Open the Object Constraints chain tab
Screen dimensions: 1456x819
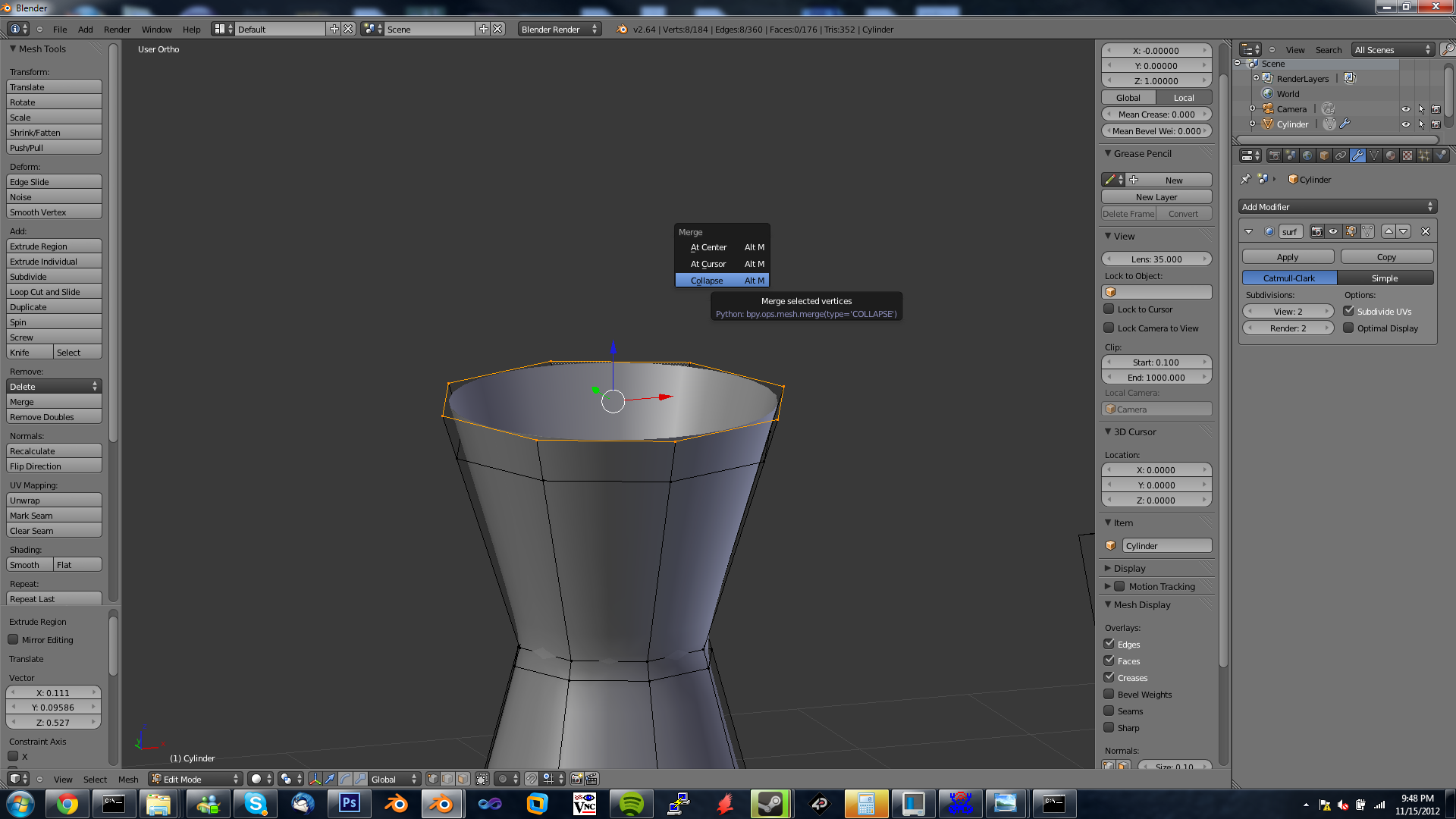click(x=1341, y=155)
